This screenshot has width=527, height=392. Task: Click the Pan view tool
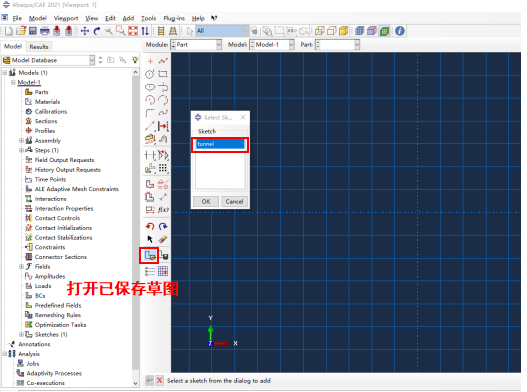click(x=85, y=31)
